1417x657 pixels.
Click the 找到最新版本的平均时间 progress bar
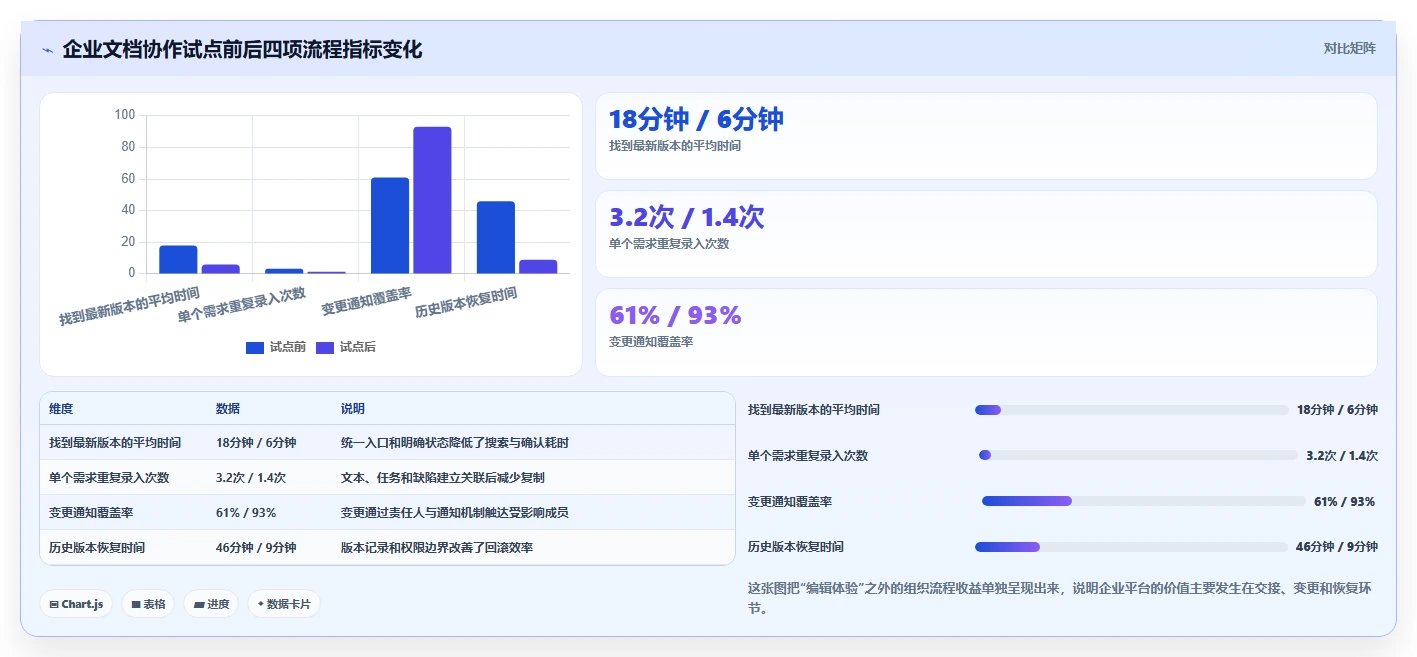point(1131,410)
